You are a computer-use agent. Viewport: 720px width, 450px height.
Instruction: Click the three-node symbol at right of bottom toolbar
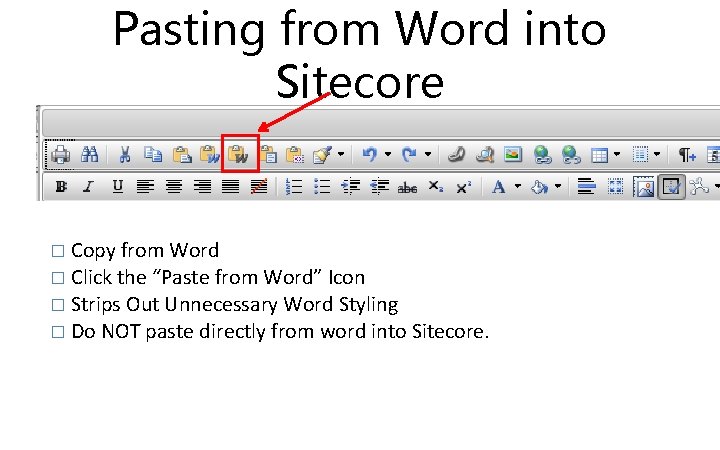[699, 187]
